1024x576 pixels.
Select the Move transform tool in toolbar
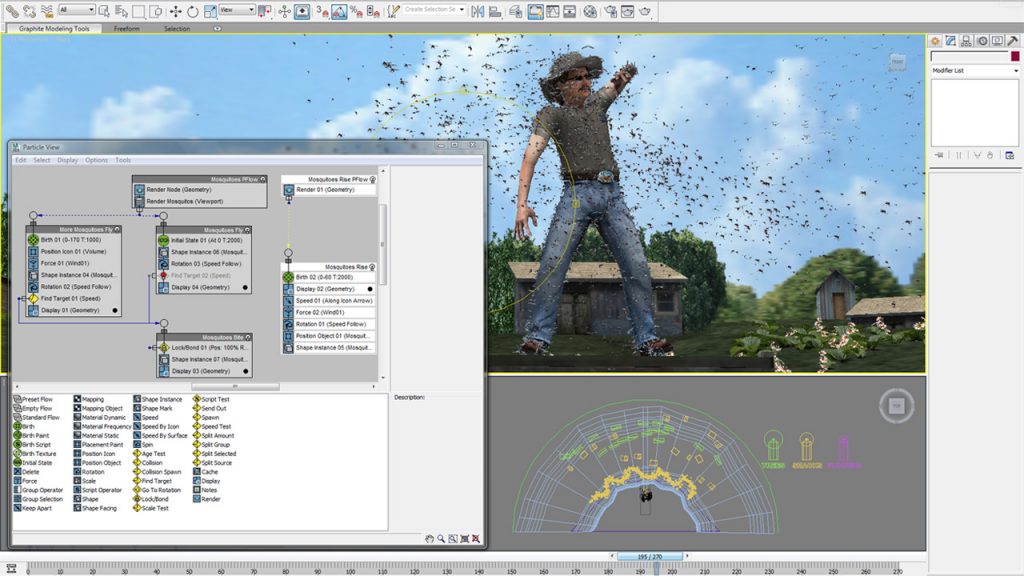(176, 11)
